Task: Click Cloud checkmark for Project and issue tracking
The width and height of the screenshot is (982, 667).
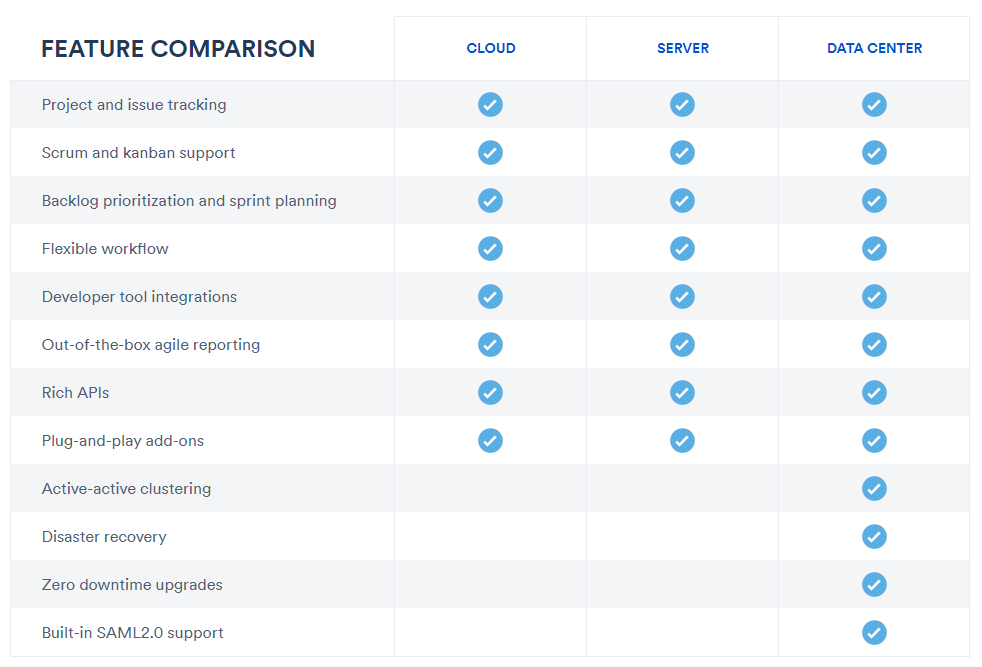Action: click(490, 105)
